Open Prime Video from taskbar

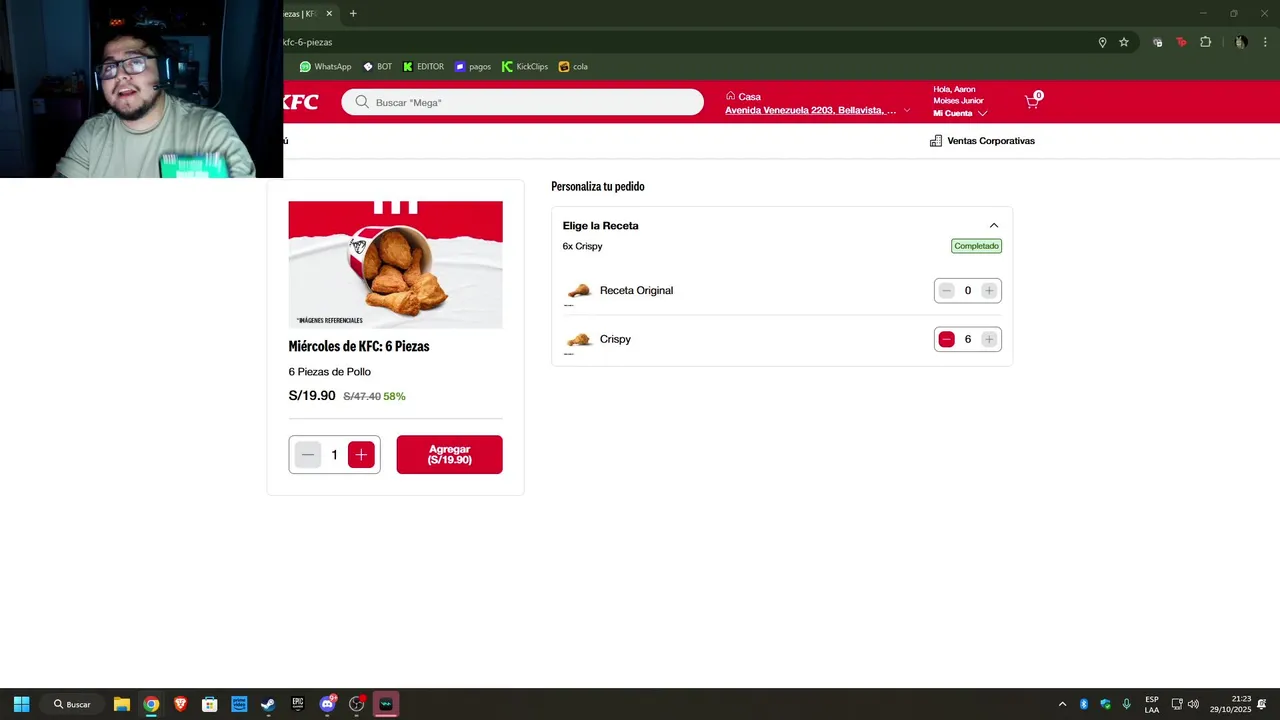[x=239, y=704]
